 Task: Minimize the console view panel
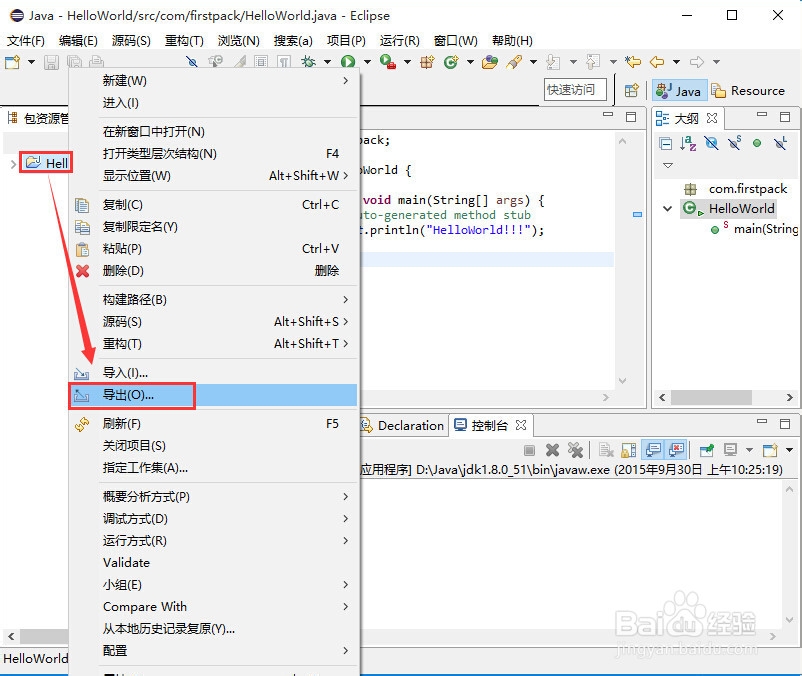point(762,422)
